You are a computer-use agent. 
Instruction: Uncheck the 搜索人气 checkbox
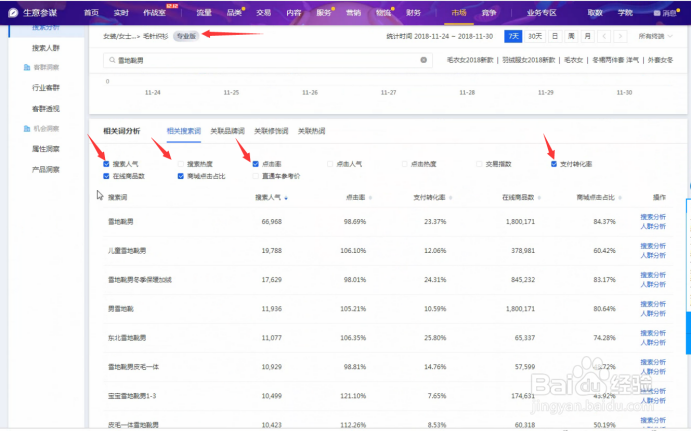106,164
